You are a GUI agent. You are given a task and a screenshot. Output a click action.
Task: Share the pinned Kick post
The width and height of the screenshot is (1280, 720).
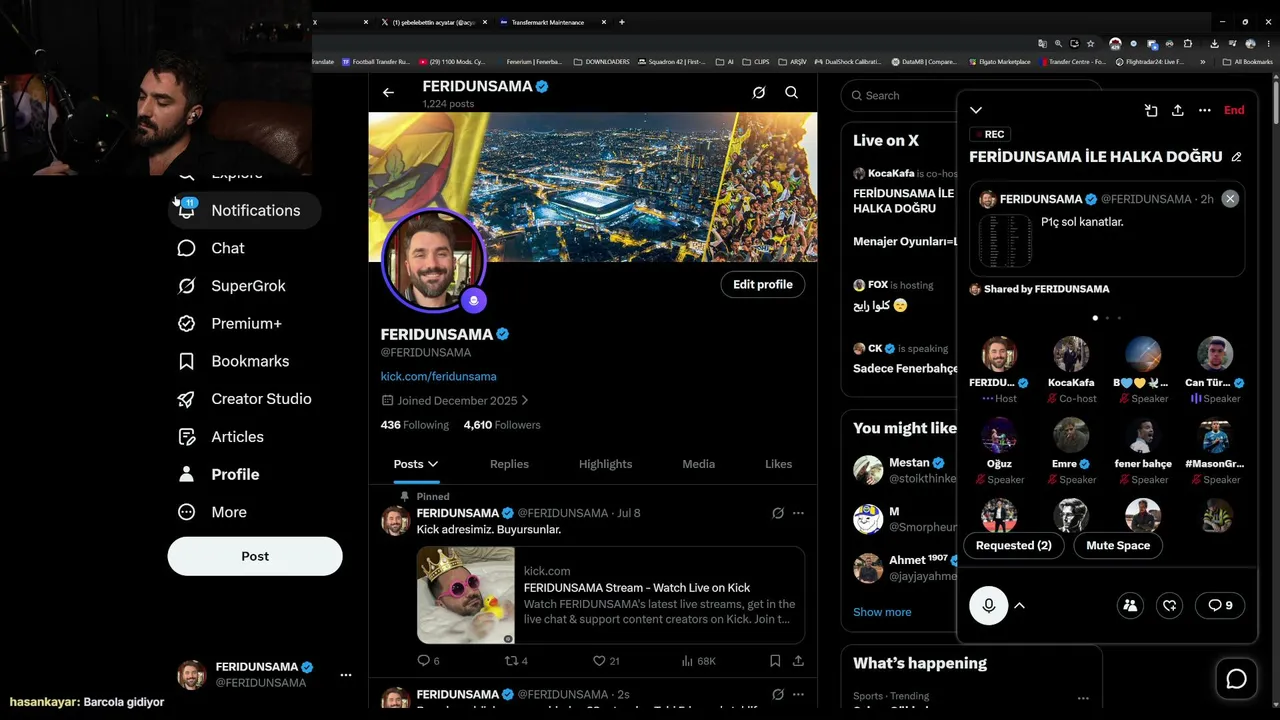798,661
